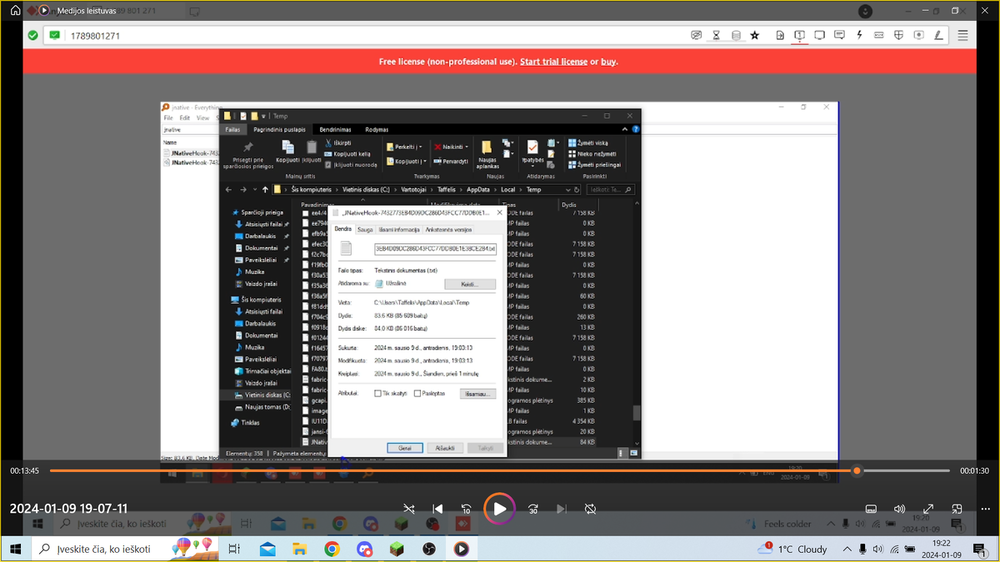This screenshot has height=562, width=1000.
Task: Skip back 10 seconds
Action: pyautogui.click(x=466, y=509)
